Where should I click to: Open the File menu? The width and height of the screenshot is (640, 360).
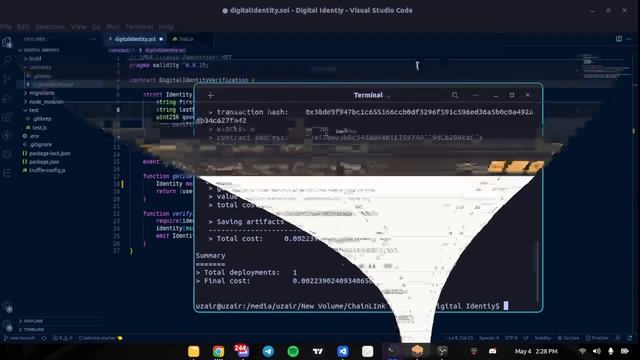(x=6, y=27)
